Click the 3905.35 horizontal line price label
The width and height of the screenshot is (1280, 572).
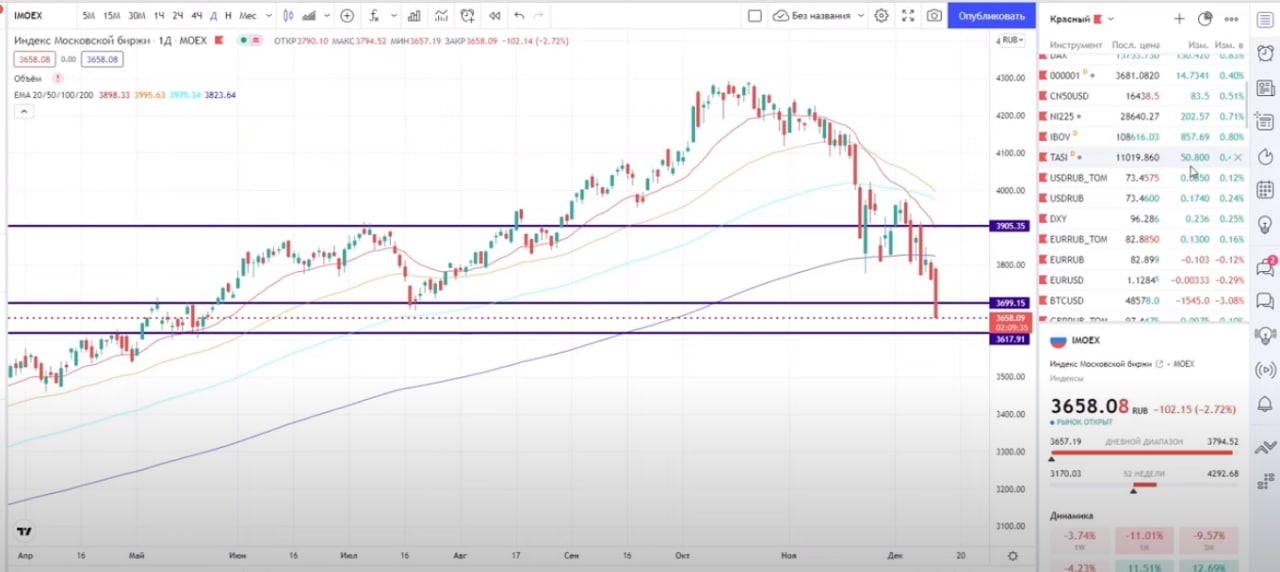tap(1008, 226)
